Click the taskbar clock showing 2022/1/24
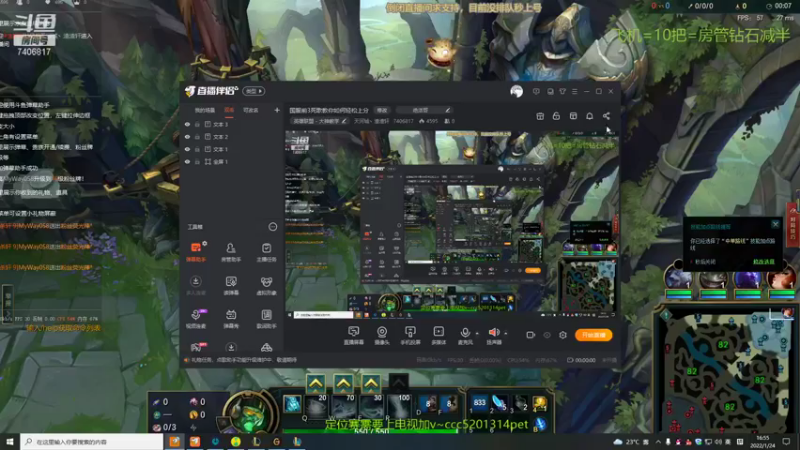800x450 pixels. point(763,442)
